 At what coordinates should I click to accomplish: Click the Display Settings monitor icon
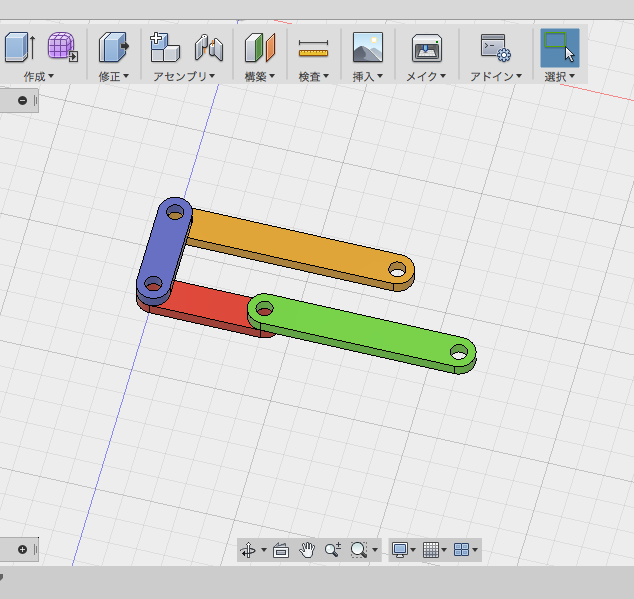[x=400, y=550]
